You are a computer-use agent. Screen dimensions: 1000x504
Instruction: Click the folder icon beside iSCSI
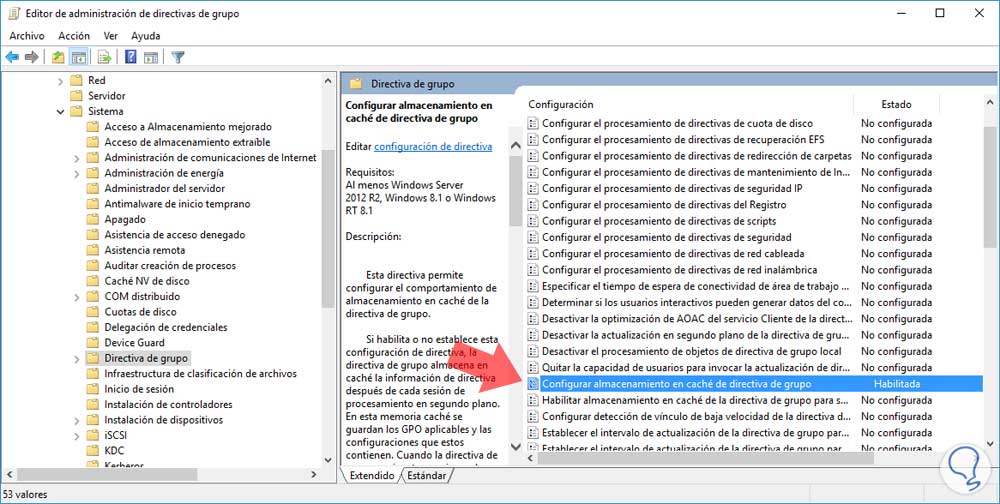pyautogui.click(x=93, y=435)
